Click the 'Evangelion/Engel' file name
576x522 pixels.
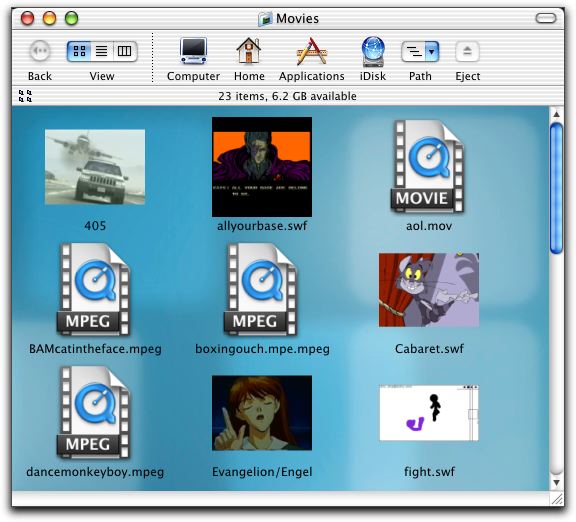point(262,472)
